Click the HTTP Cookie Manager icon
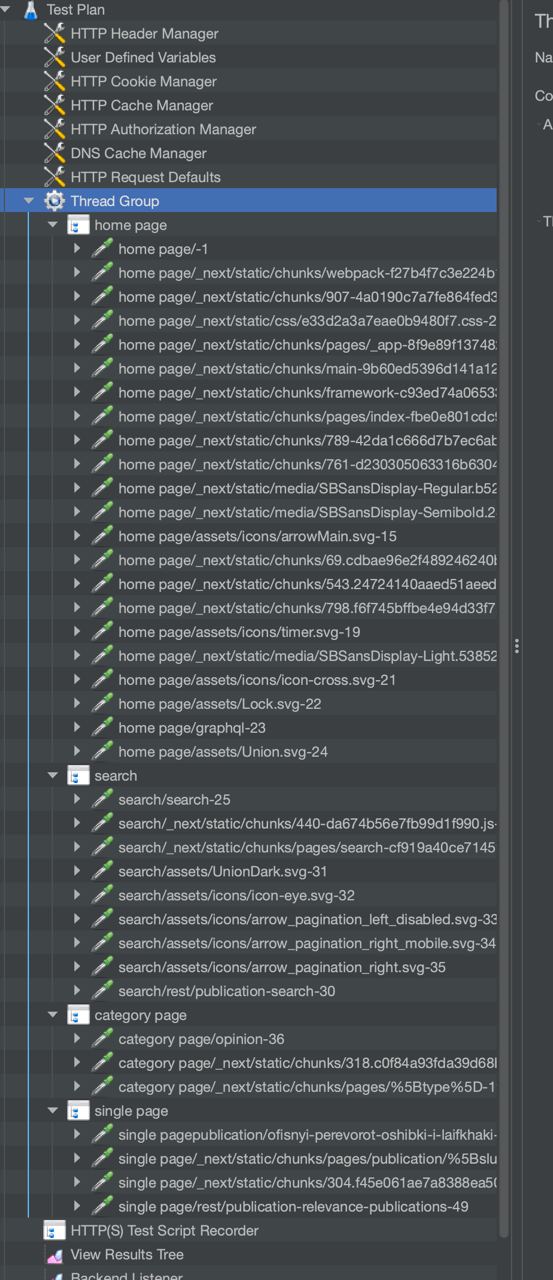 point(55,81)
